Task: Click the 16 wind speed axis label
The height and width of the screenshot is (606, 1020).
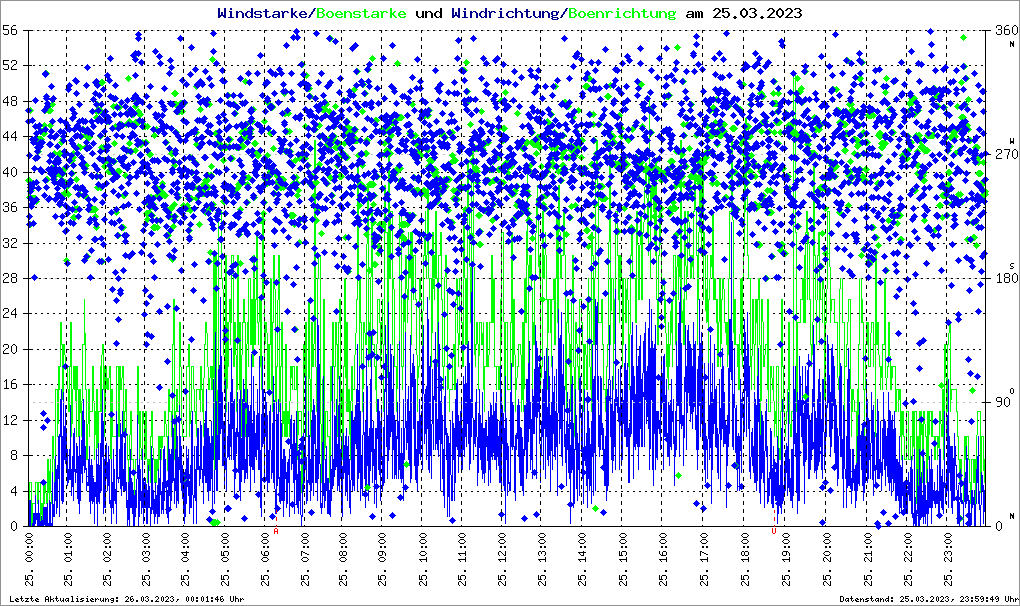Action: (10, 384)
